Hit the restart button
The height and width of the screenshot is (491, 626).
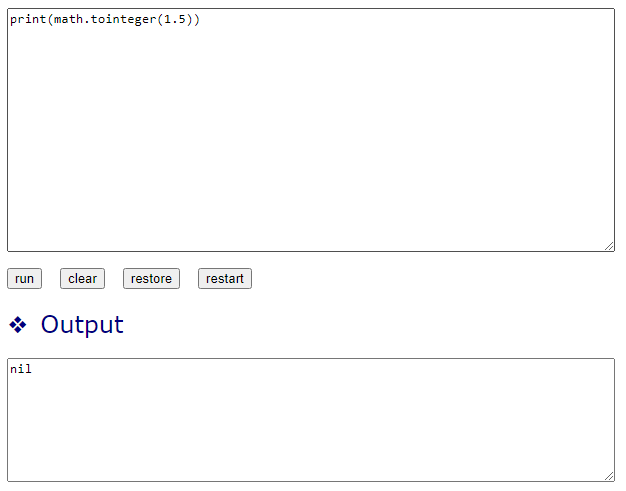click(x=225, y=279)
